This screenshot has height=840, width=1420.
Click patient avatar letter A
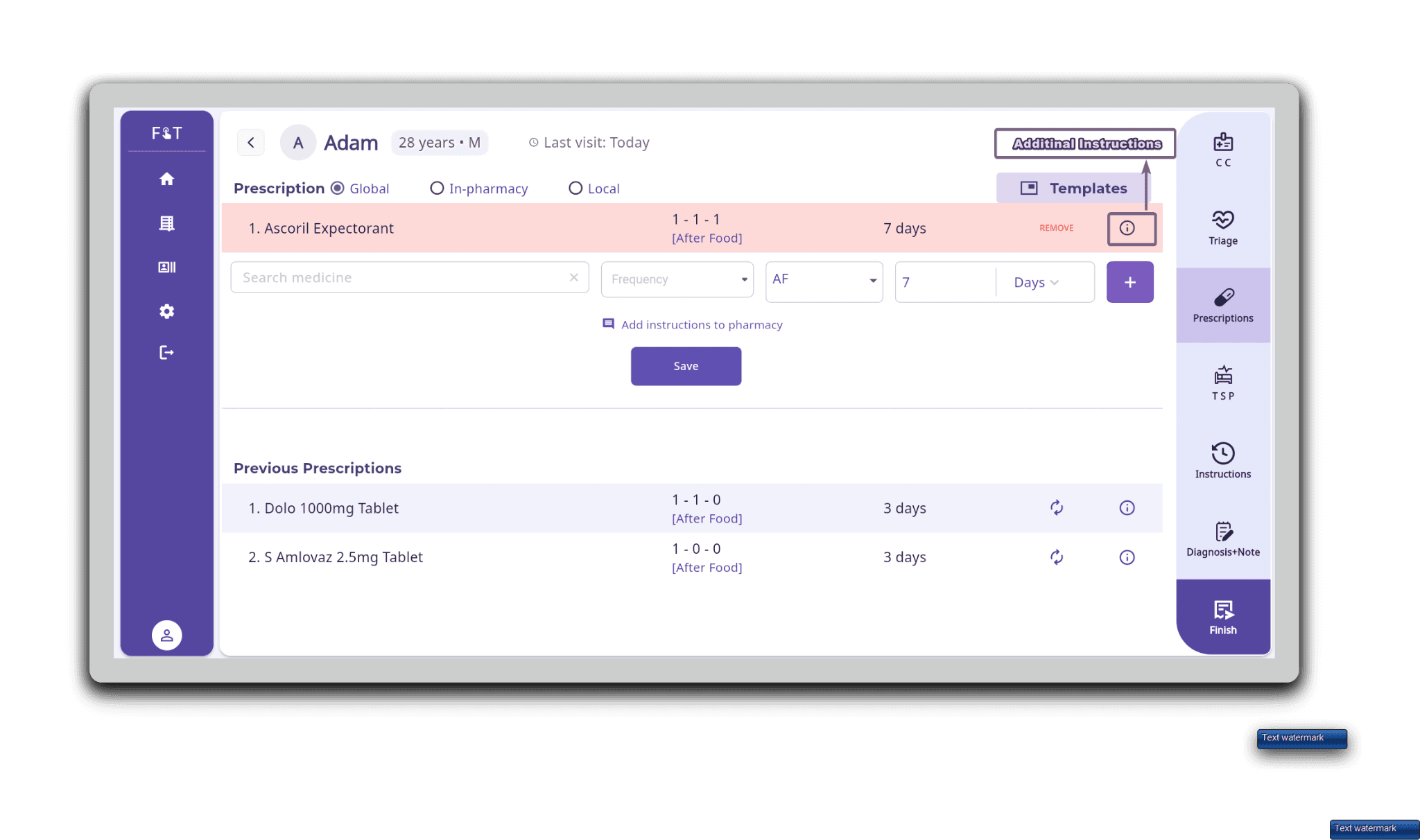(x=298, y=143)
